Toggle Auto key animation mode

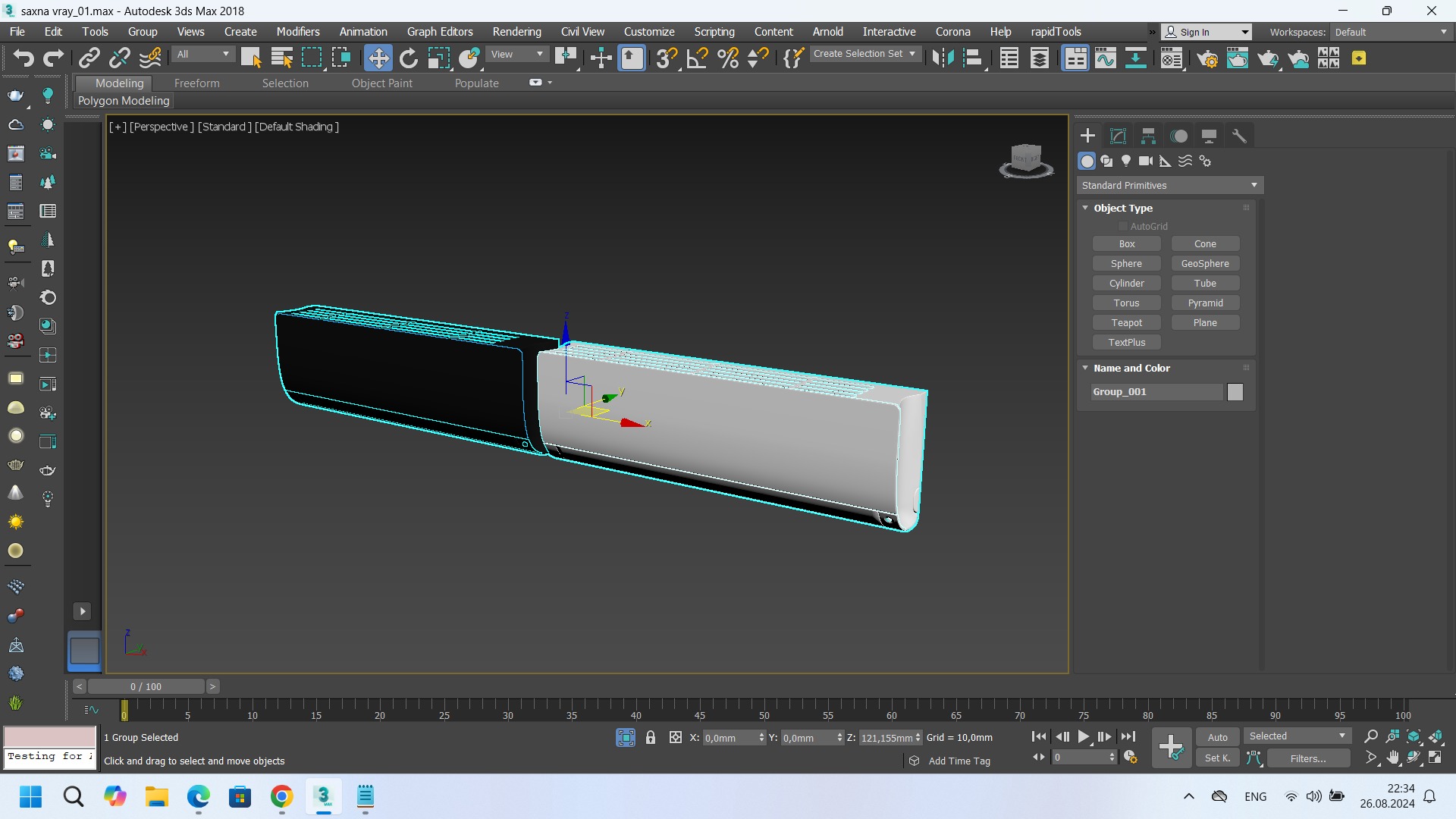[x=1217, y=737]
